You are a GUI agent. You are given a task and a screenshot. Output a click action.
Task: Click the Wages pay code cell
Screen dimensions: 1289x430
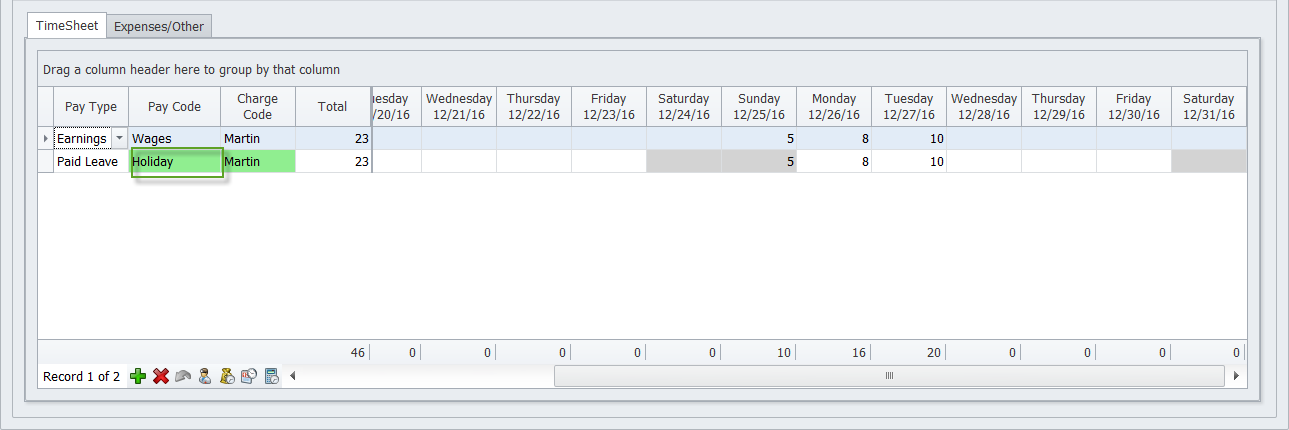(174, 138)
